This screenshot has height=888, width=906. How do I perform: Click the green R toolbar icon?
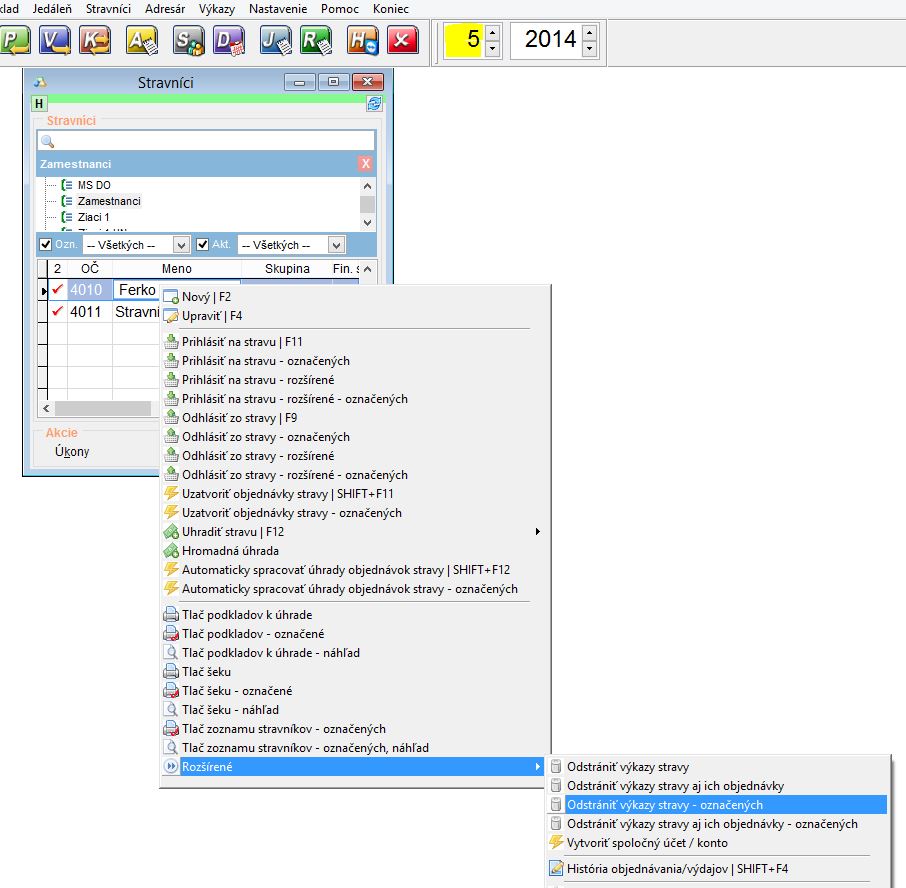316,41
